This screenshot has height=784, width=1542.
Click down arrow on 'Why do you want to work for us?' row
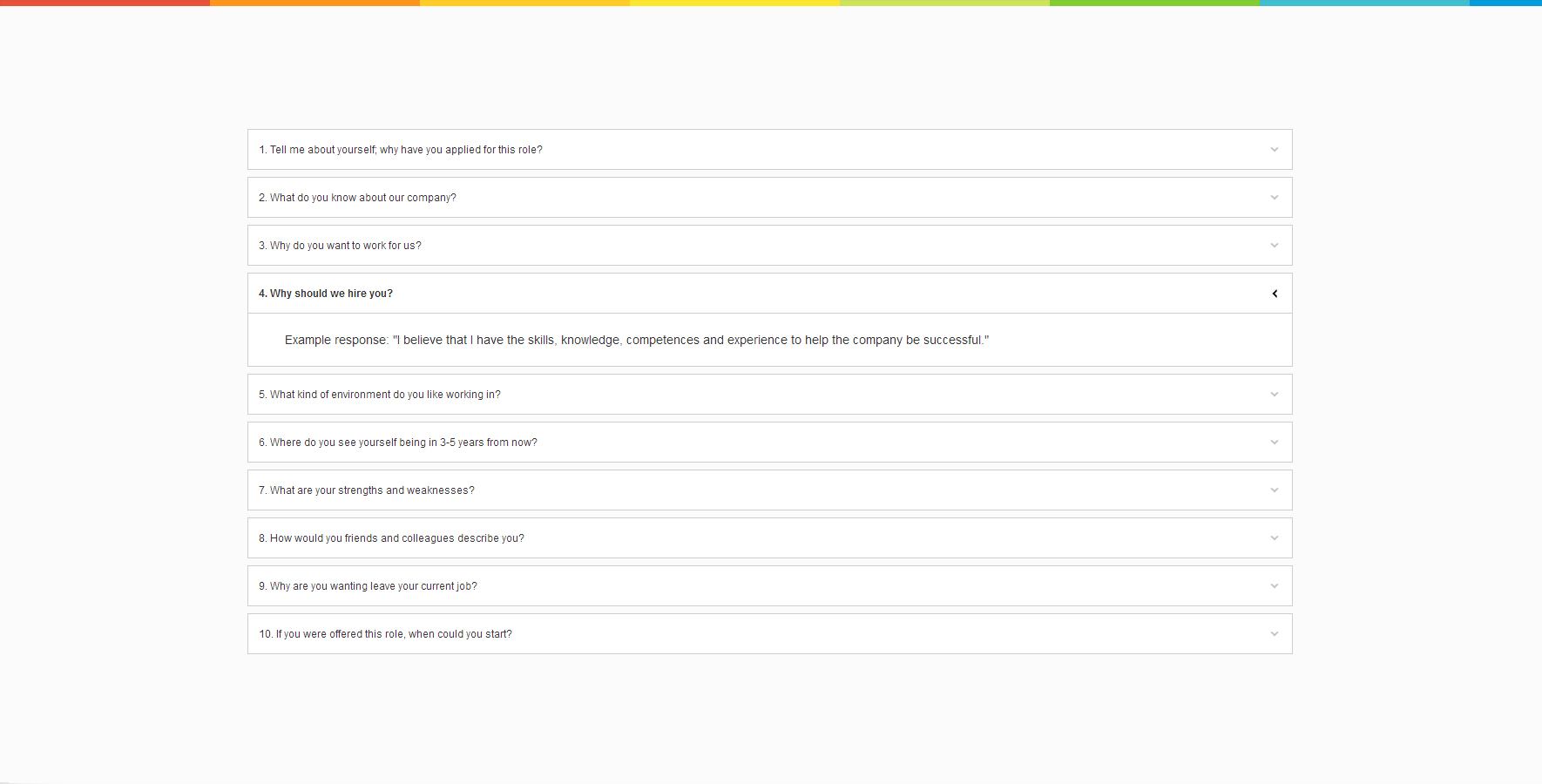pyautogui.click(x=1275, y=246)
